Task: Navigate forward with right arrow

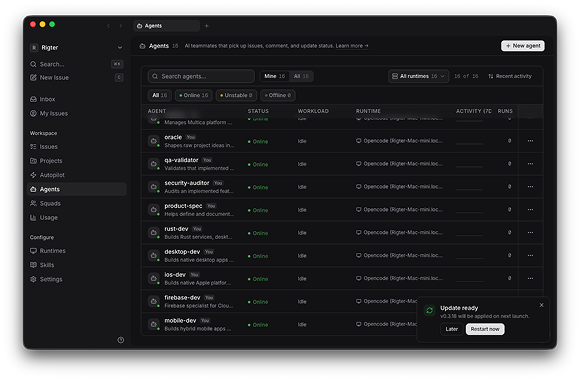Action: coord(121,26)
